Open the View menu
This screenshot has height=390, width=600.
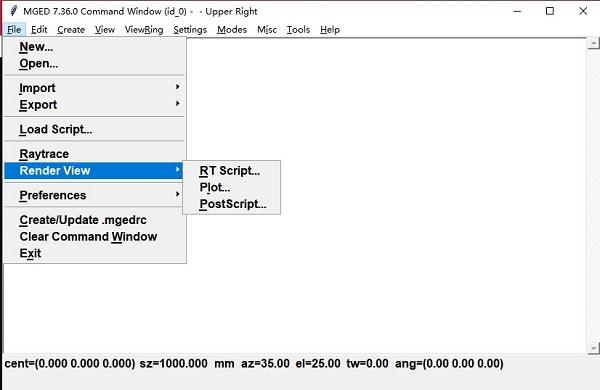click(x=105, y=29)
